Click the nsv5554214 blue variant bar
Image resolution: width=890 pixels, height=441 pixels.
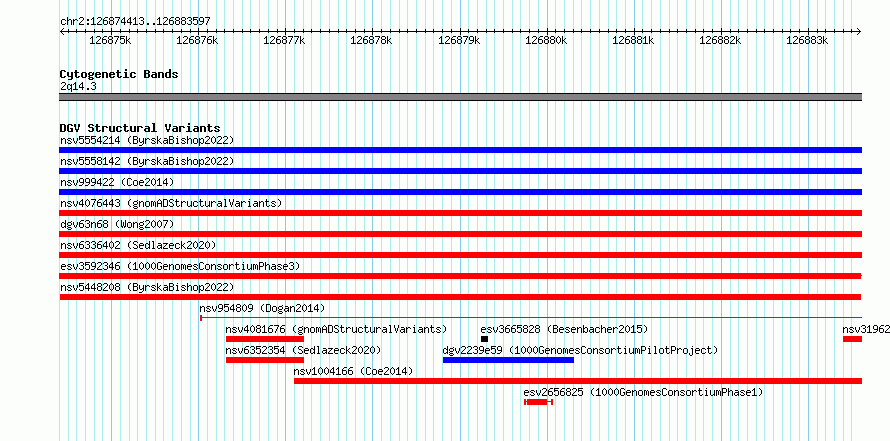[x=460, y=150]
